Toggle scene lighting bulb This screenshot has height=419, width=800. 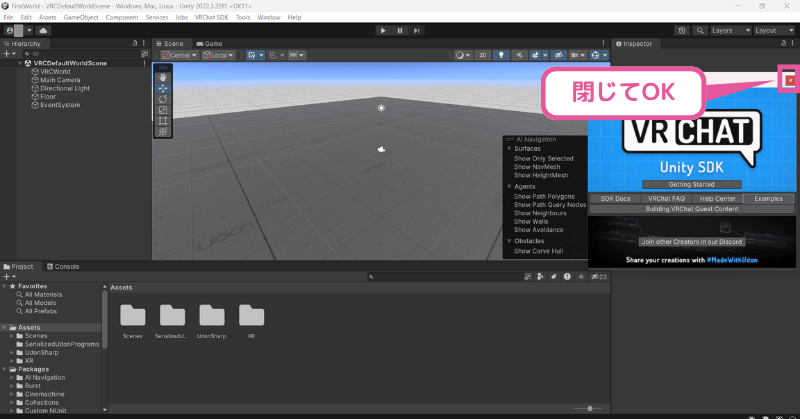pos(501,55)
